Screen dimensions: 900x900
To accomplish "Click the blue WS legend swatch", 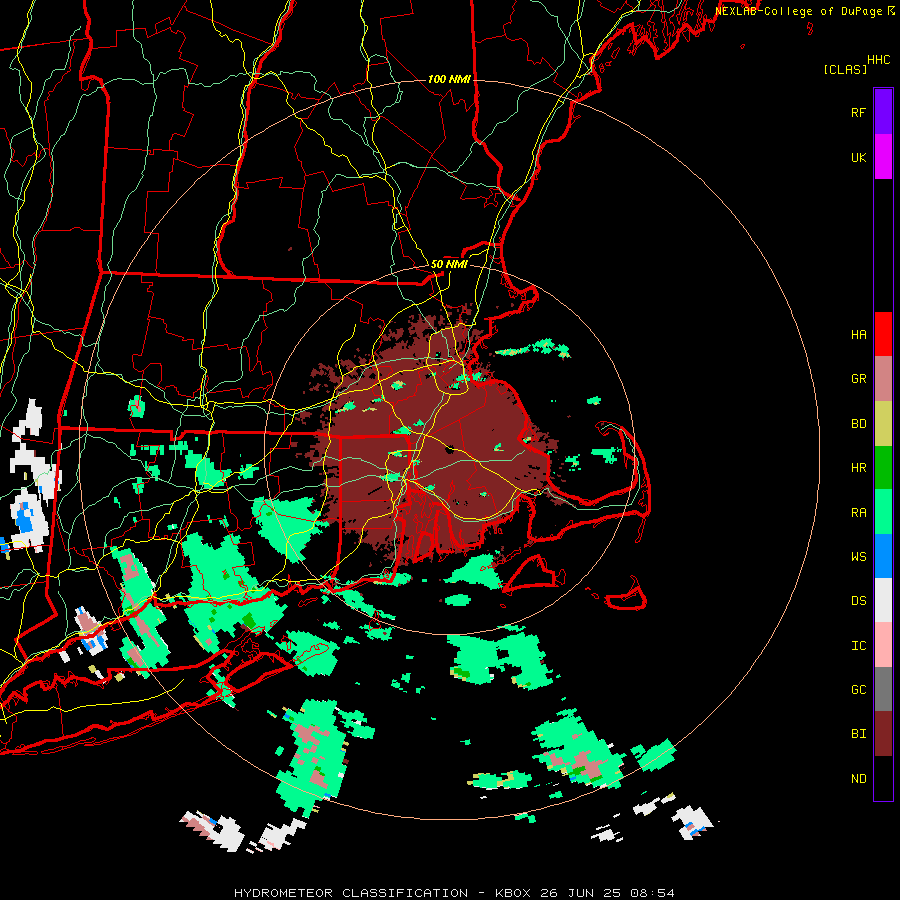I will click(x=883, y=556).
